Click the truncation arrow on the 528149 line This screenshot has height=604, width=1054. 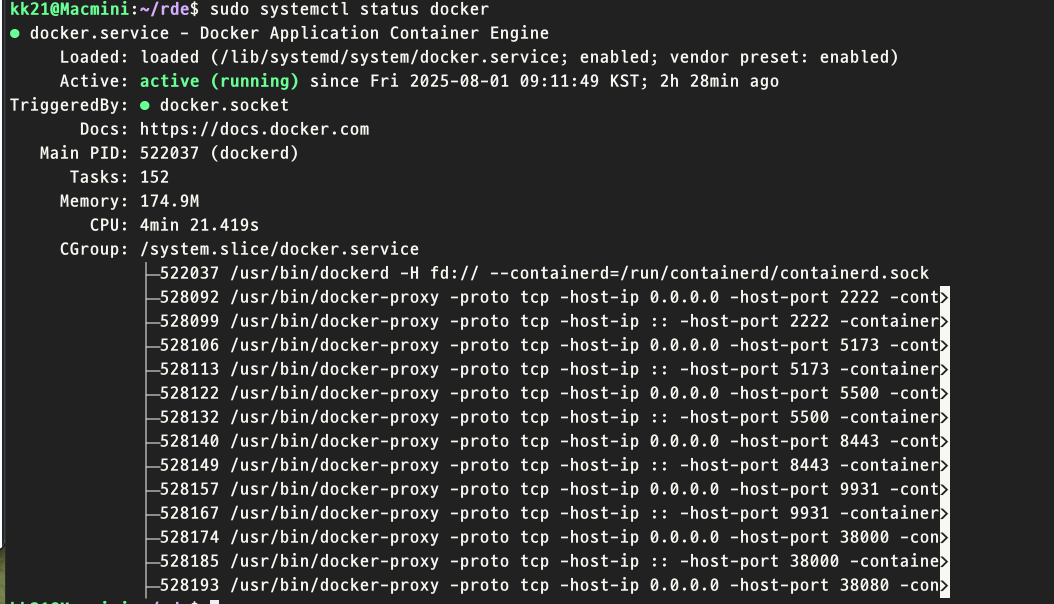click(944, 465)
